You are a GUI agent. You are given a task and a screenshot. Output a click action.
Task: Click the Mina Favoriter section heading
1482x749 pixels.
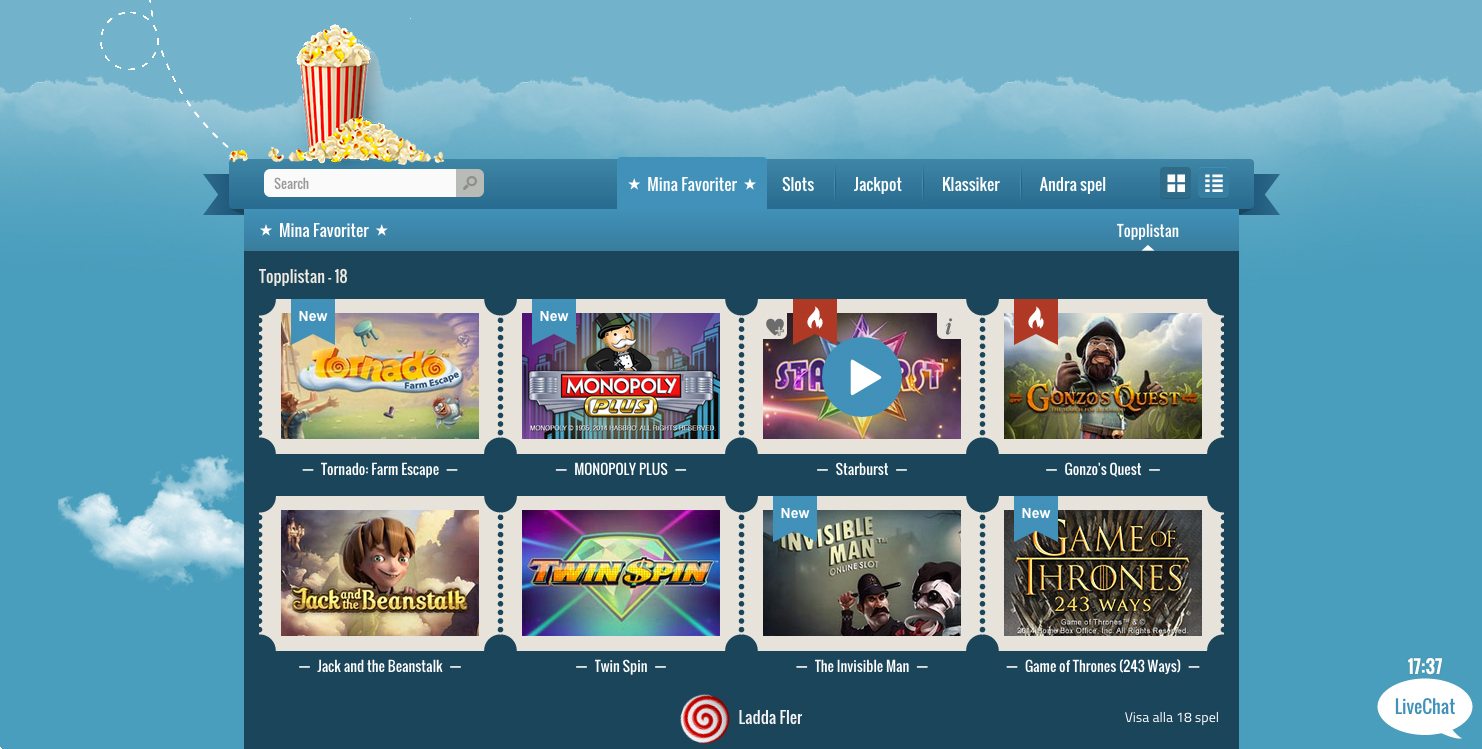[324, 231]
